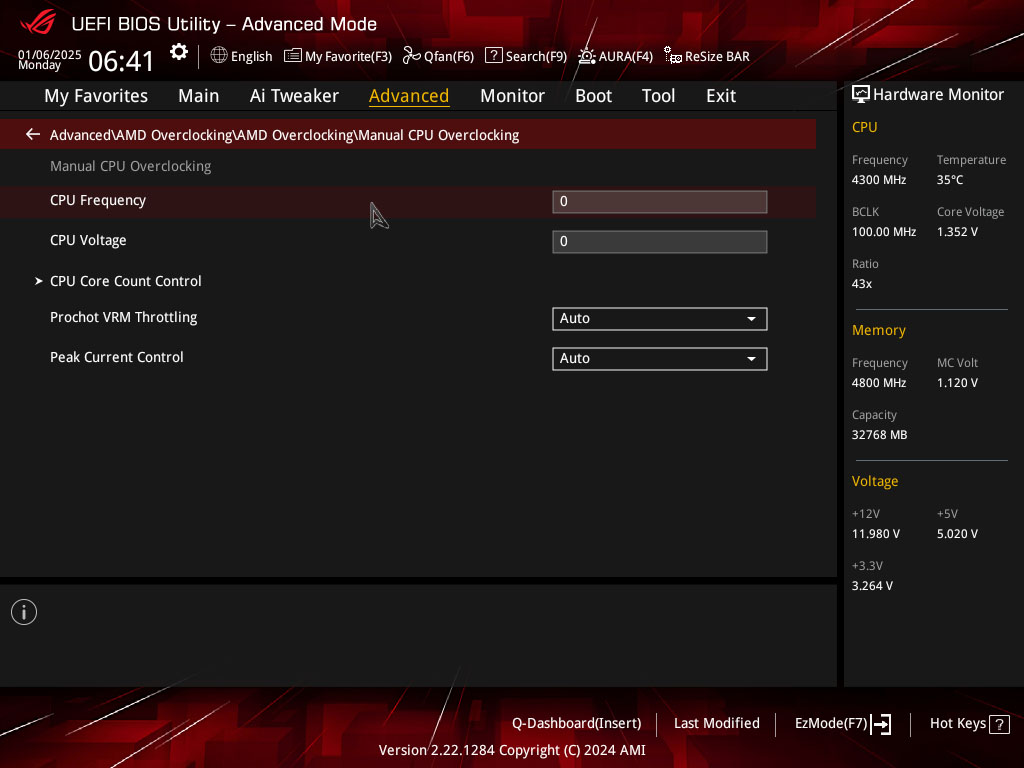This screenshot has height=768, width=1024.
Task: Click the 4300 MHz CPU frequency value
Action: [x=879, y=180]
